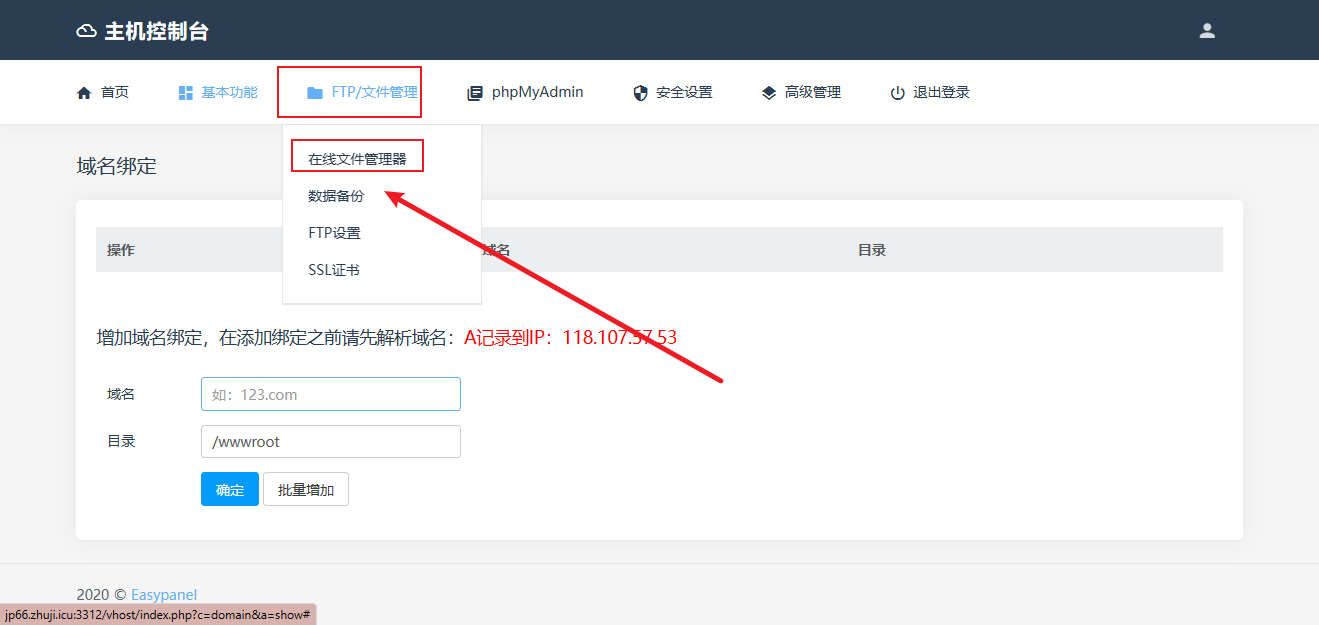Click the layers icon for 高级管理

point(769,93)
